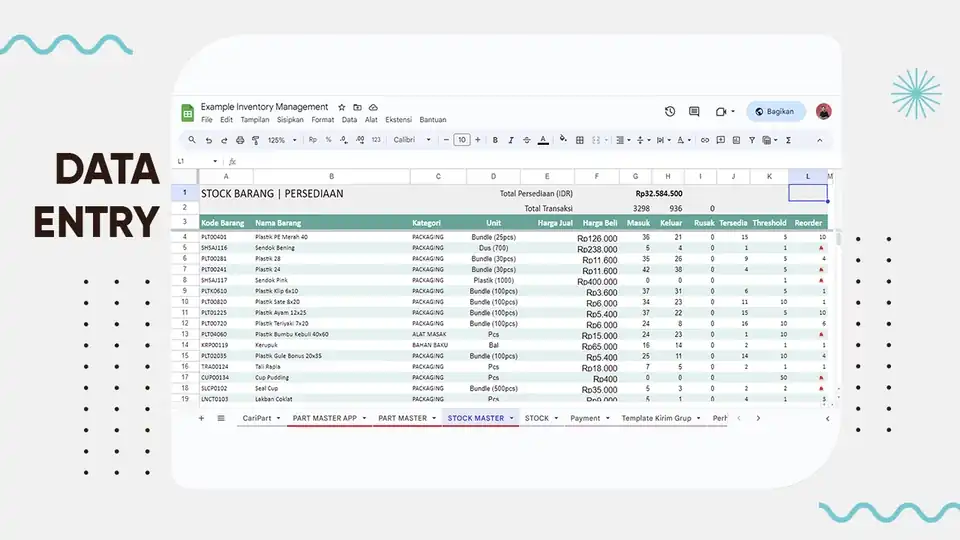Click the Bagikan share button
960x540 pixels.
pyautogui.click(x=775, y=111)
